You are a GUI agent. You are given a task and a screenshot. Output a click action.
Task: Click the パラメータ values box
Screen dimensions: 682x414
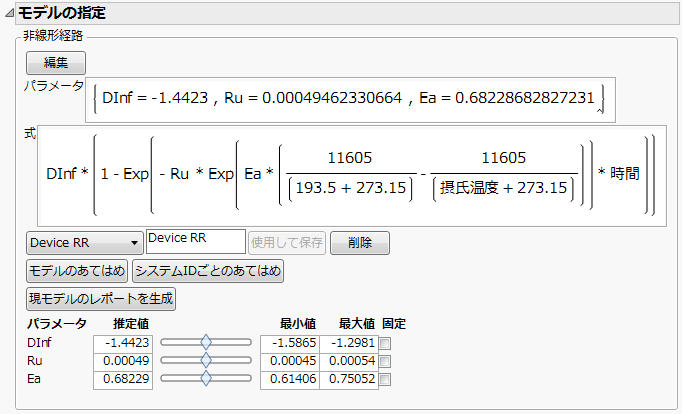pos(349,98)
